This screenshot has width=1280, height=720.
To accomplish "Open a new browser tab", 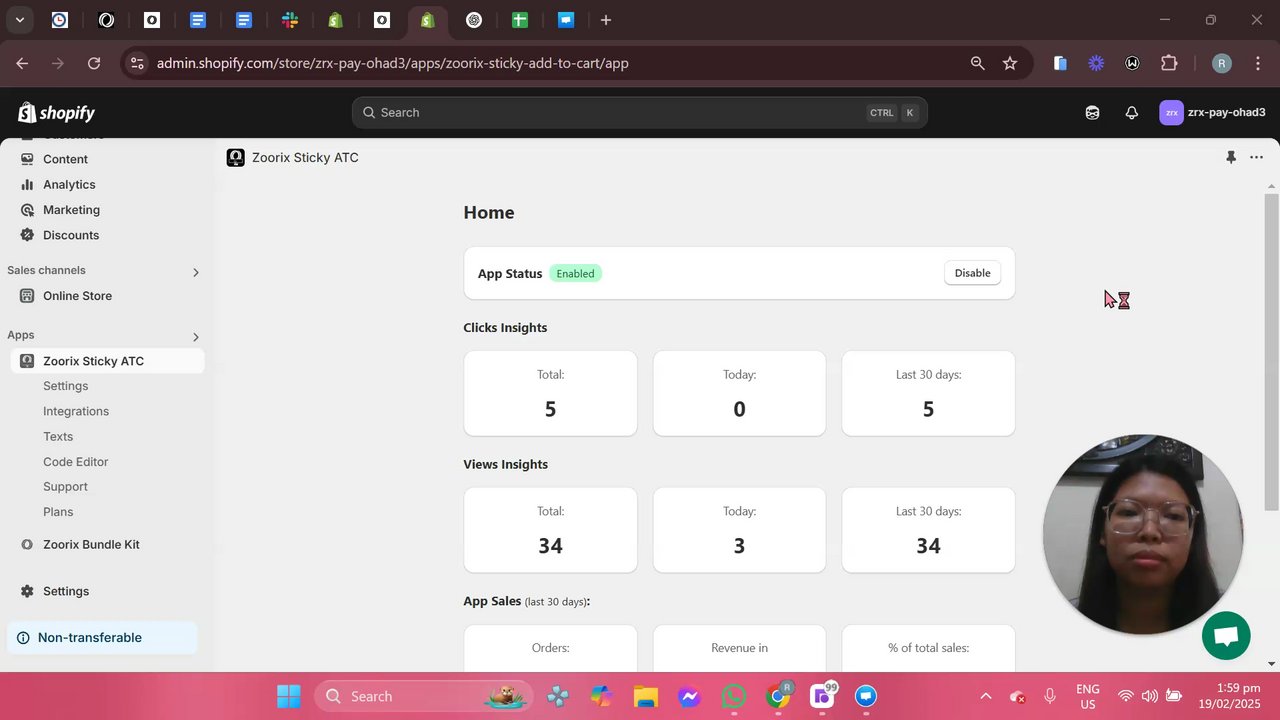I will (x=605, y=20).
